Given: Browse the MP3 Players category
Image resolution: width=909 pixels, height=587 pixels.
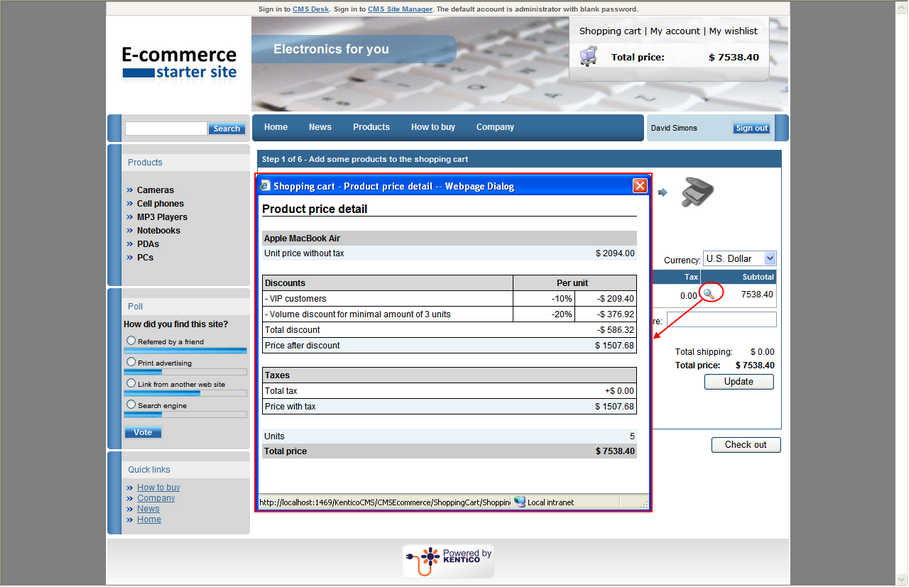Looking at the screenshot, I should tap(162, 217).
